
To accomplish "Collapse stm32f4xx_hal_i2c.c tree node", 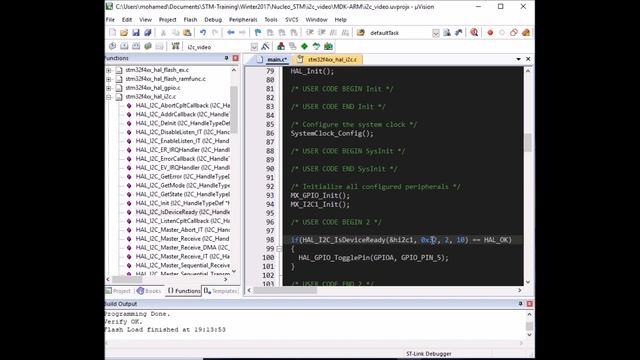I will [109, 97].
